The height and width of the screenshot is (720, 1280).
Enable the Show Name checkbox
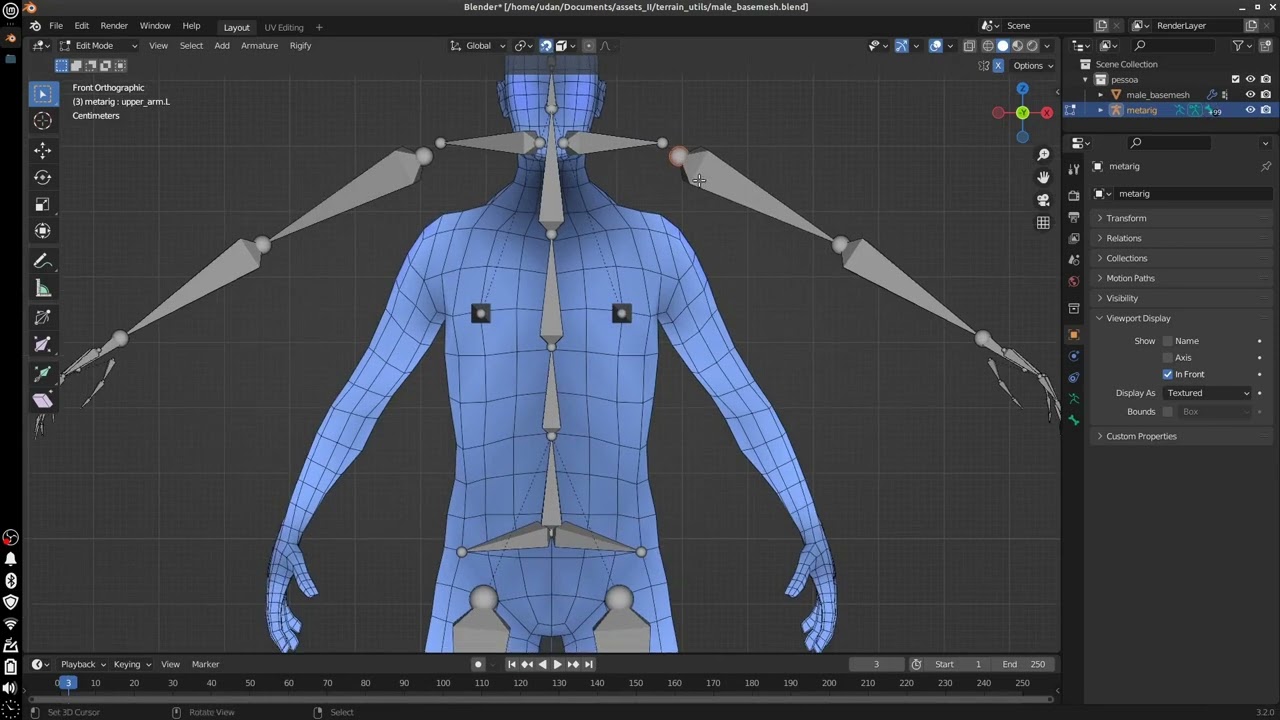point(1167,341)
